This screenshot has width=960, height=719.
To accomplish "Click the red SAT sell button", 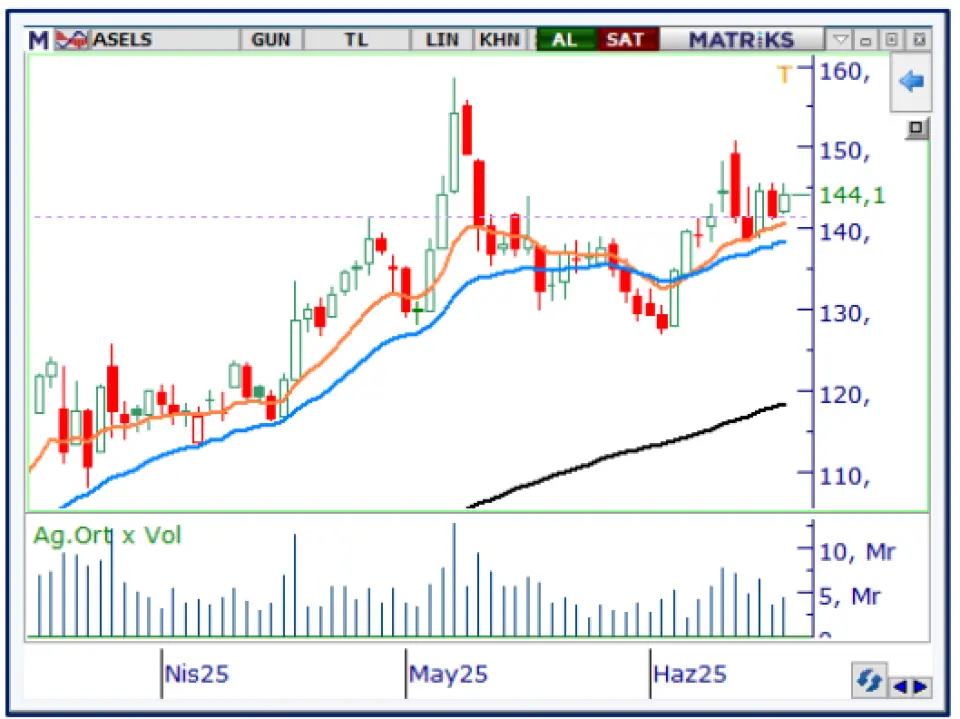I will click(x=626, y=40).
